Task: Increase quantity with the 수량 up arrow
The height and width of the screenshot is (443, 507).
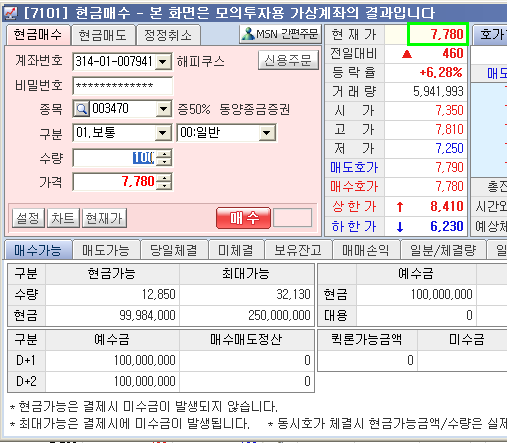Action: pos(164,154)
